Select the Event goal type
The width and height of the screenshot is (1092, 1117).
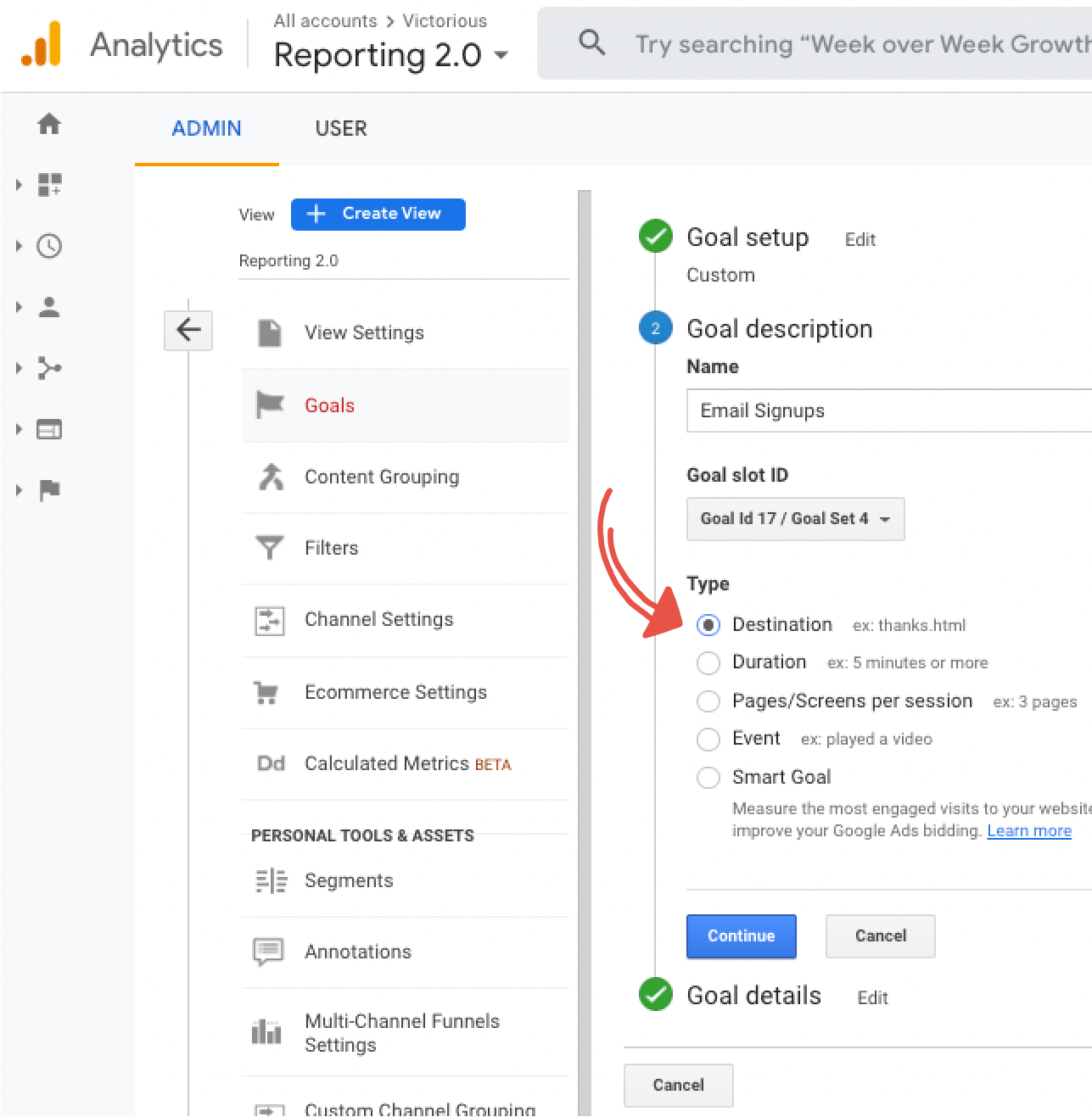708,739
